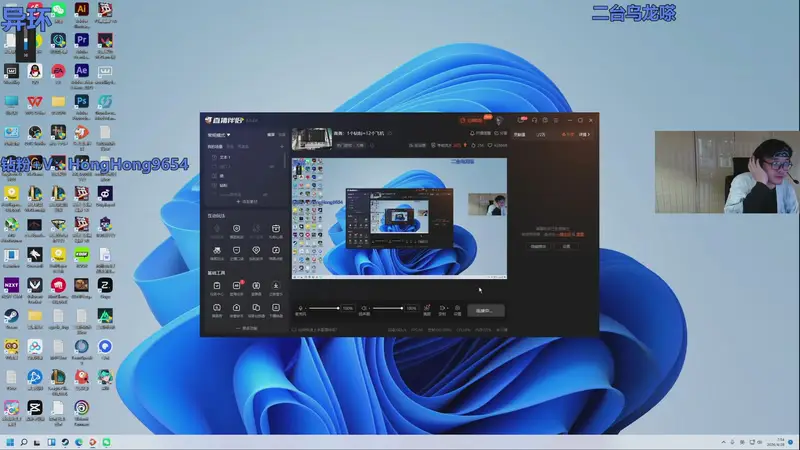Click the plus icon to add a scene

click(283, 146)
